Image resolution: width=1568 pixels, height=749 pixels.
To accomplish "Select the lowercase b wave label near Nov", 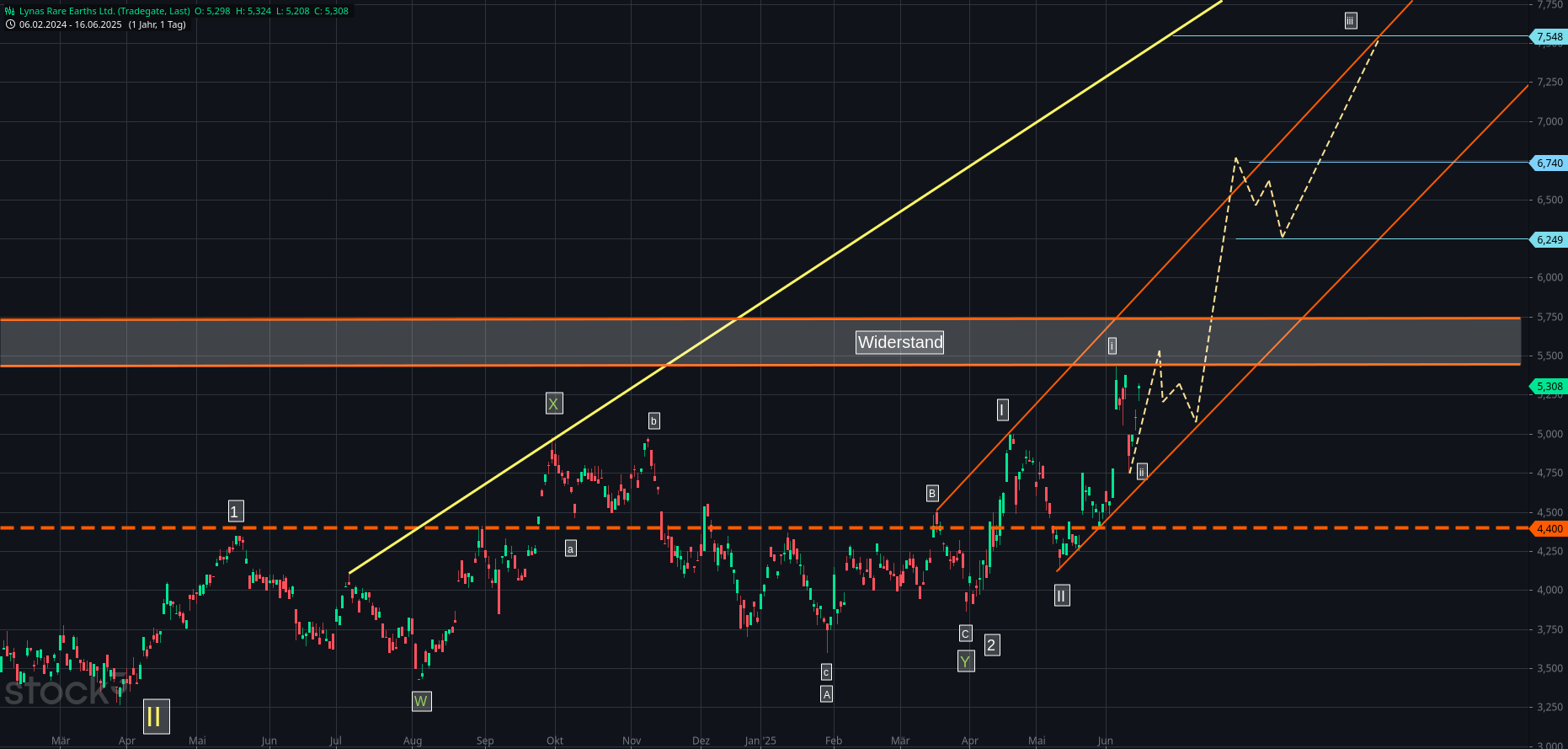I will click(653, 420).
